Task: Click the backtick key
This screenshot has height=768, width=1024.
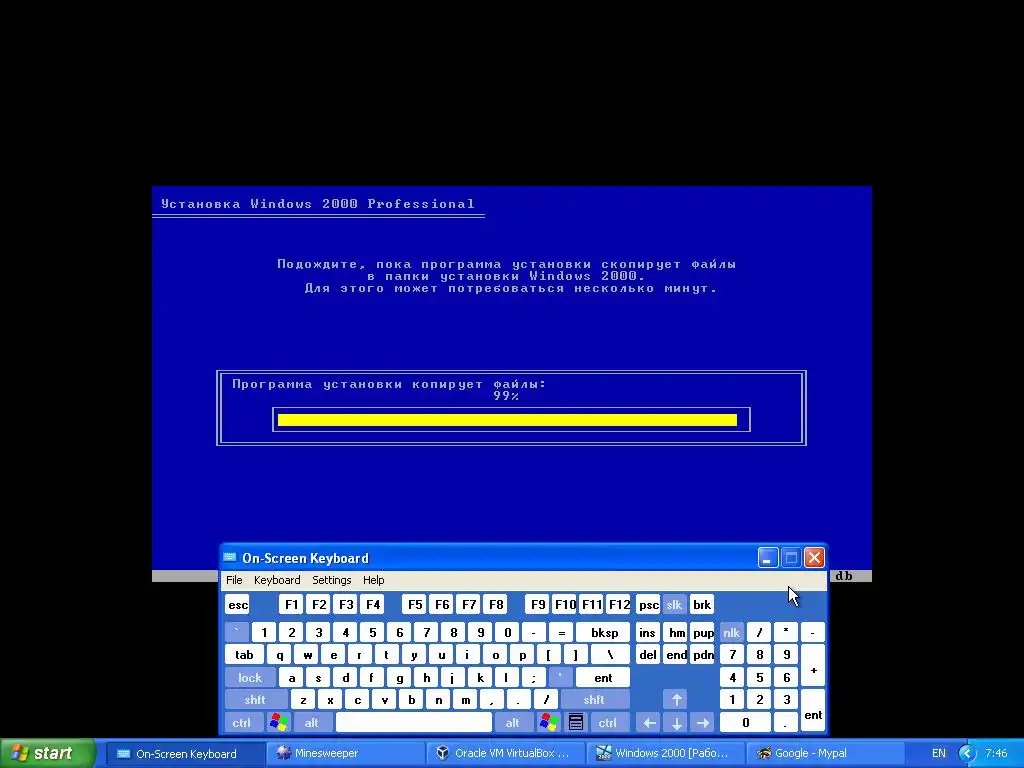Action: point(237,632)
